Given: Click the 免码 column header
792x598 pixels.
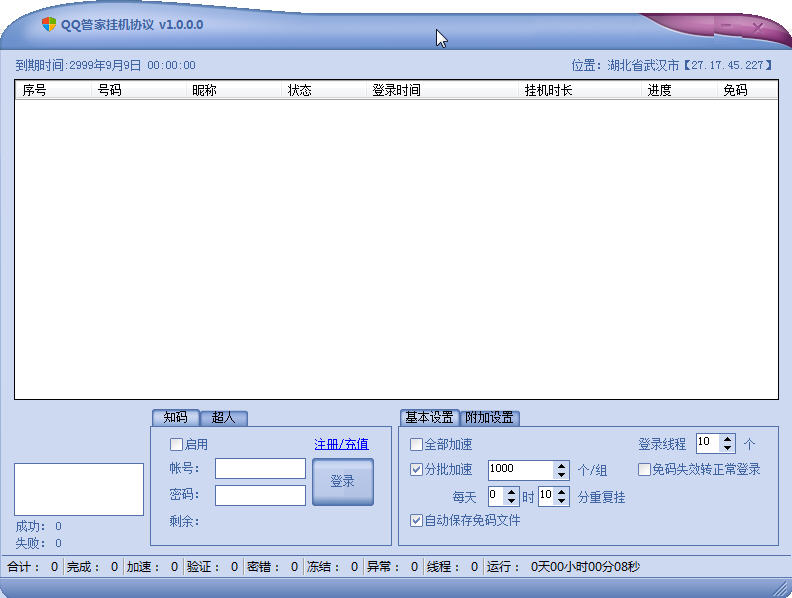Looking at the screenshot, I should 747,90.
